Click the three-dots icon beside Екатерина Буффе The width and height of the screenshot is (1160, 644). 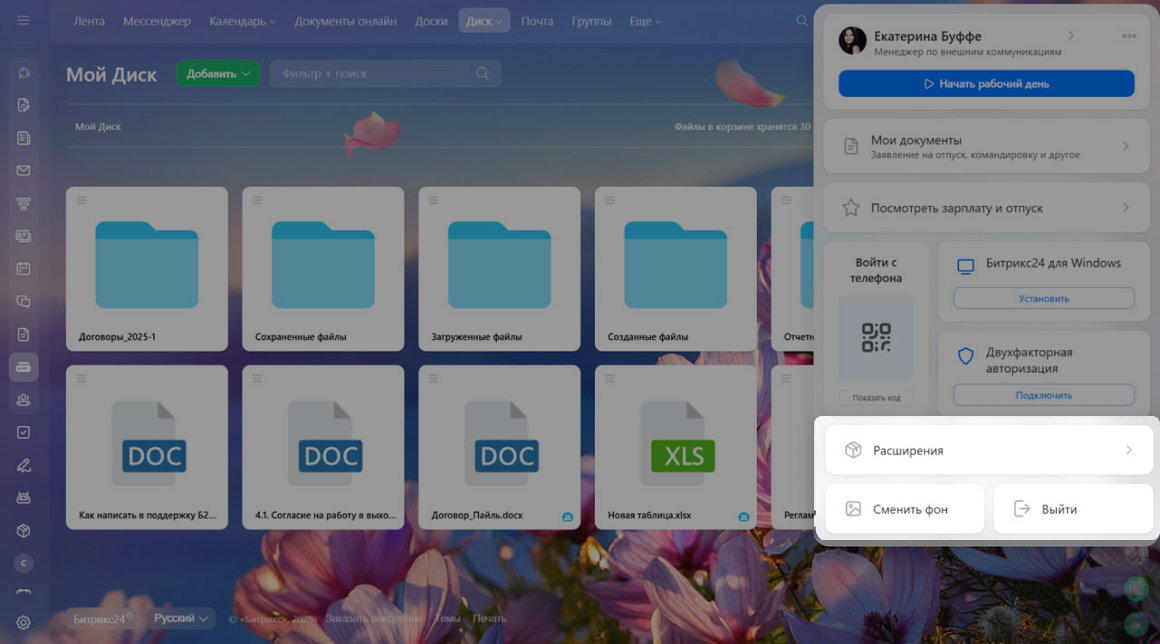point(1129,36)
